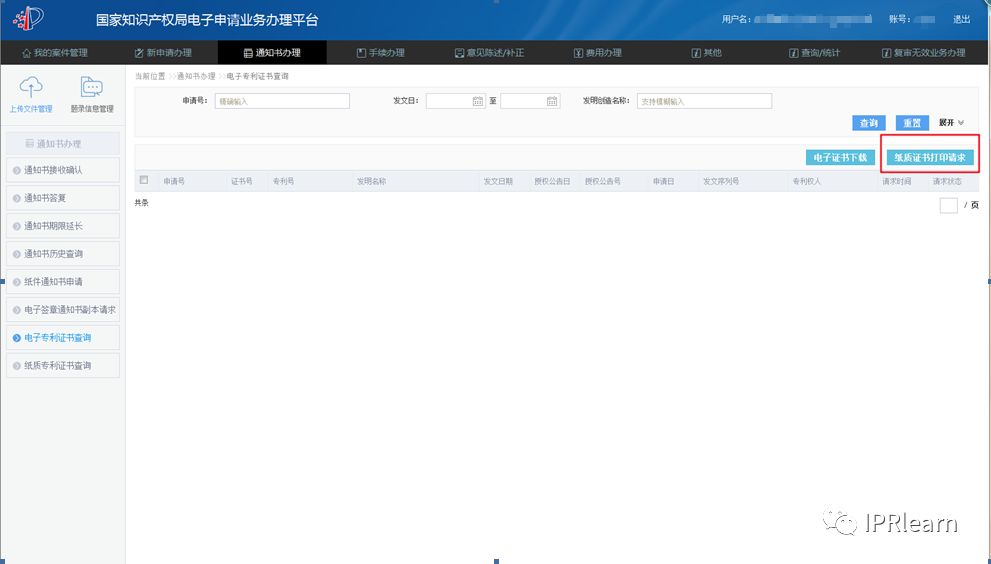Click 电子专利证书查询 breadcrumb text

coord(257,76)
